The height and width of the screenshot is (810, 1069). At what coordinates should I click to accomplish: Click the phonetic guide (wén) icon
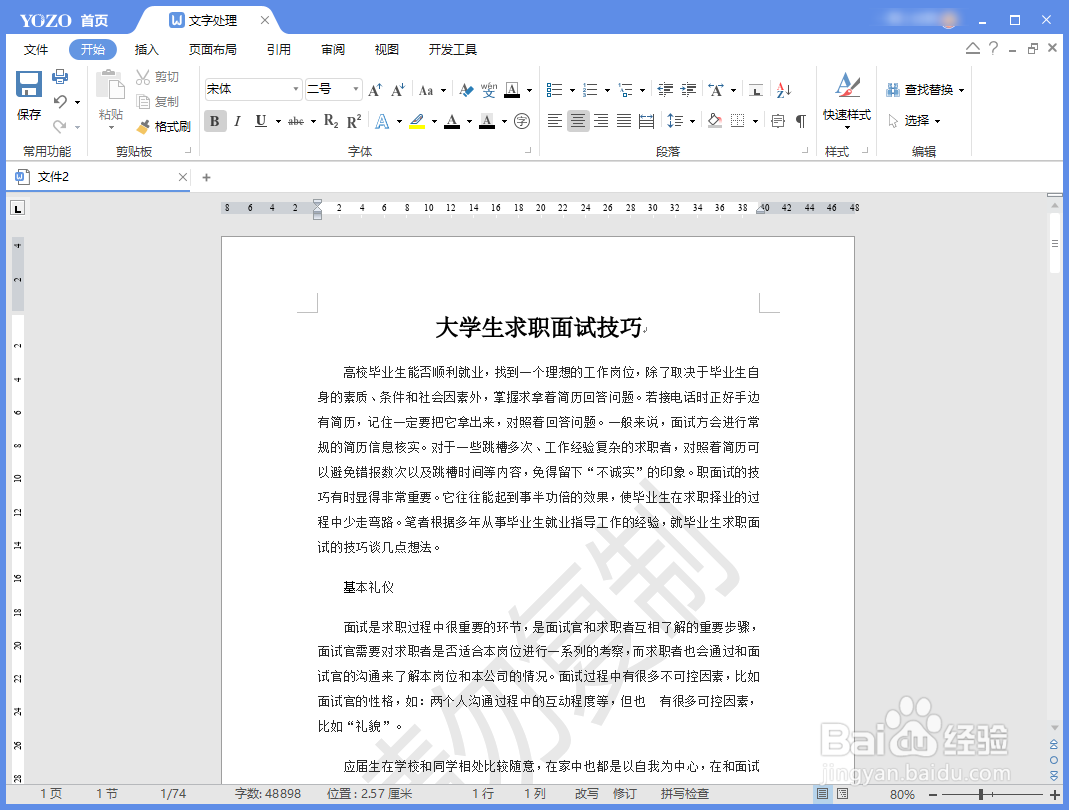[489, 89]
